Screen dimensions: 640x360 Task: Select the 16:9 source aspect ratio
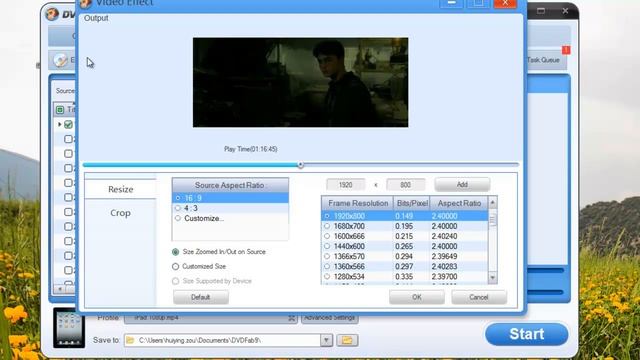pos(230,198)
